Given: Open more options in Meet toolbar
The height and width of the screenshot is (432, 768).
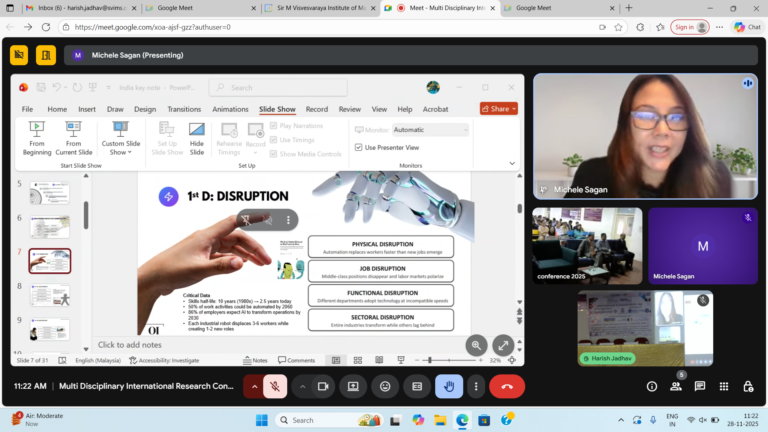Looking at the screenshot, I should (x=476, y=386).
